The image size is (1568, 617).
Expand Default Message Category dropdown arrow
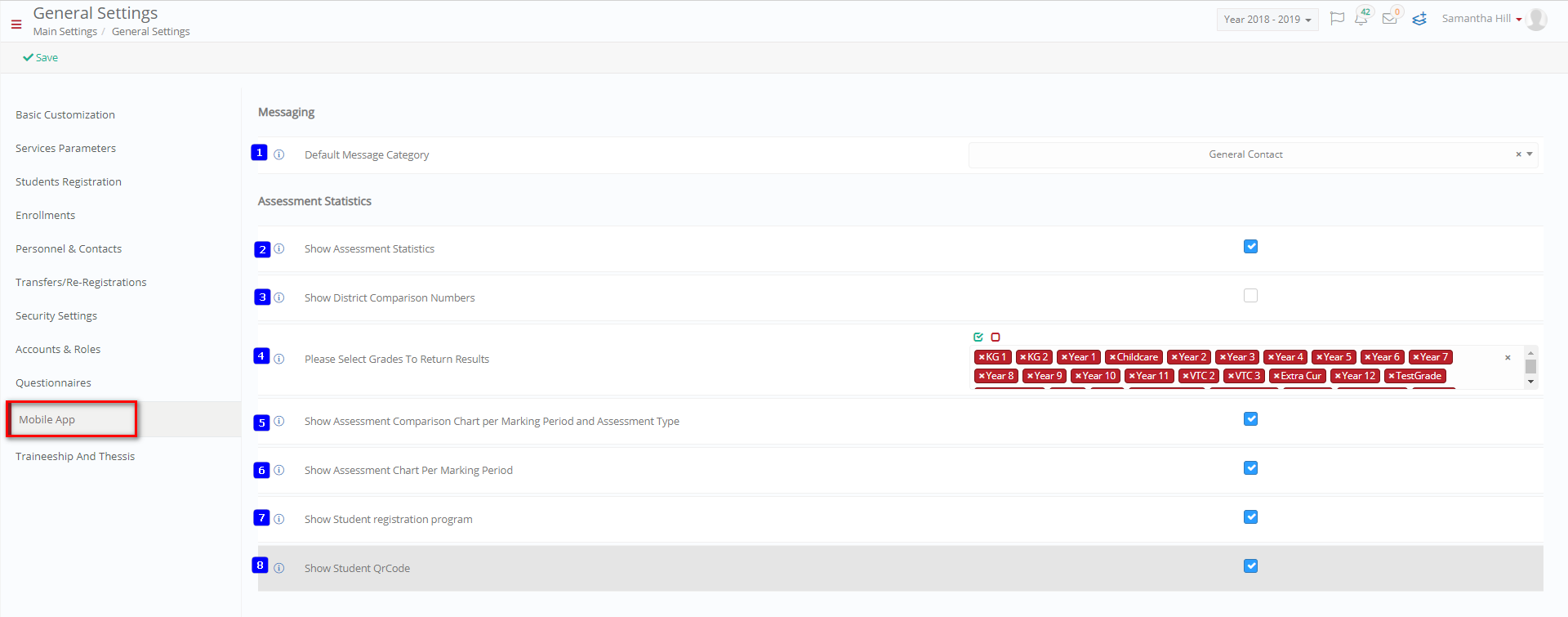click(1530, 154)
